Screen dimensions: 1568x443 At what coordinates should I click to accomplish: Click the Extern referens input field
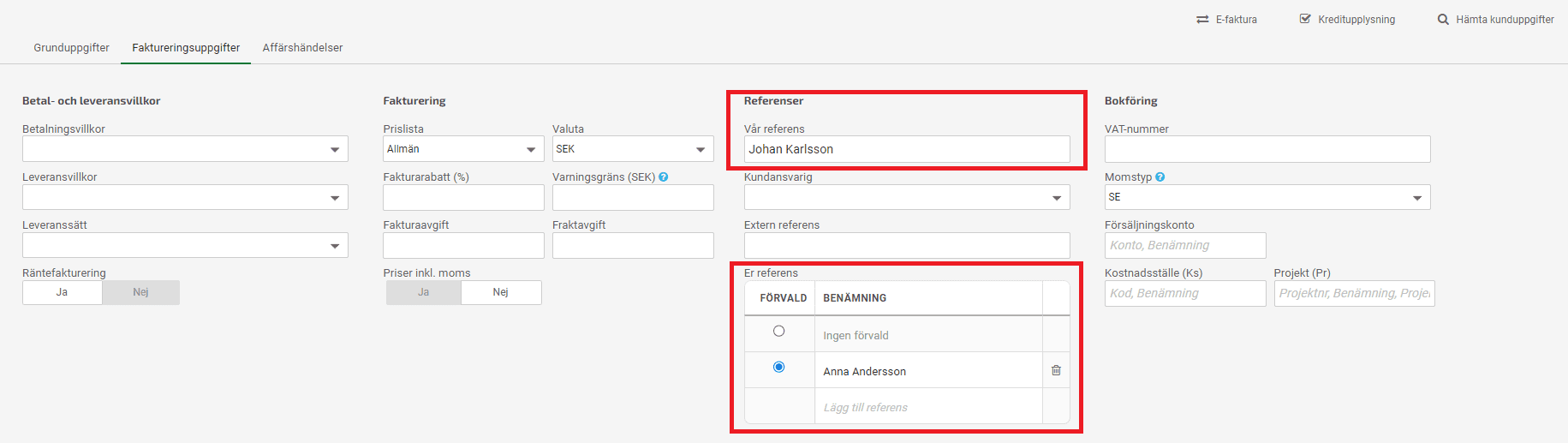pyautogui.click(x=907, y=245)
